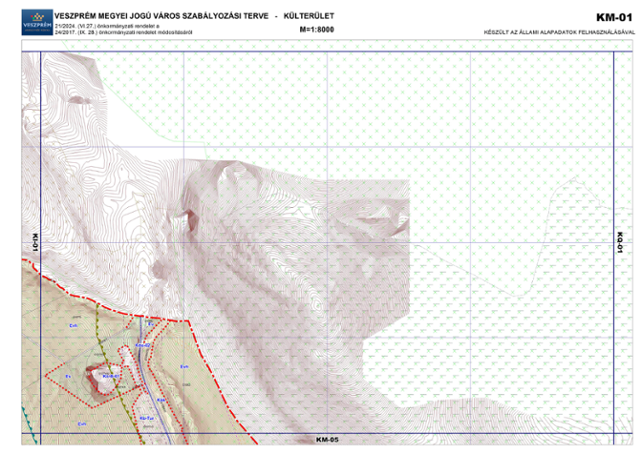Viewport: 642px width, 454px height.
Task: Click the Kbs-02 zone label
Action: [x=142, y=345]
